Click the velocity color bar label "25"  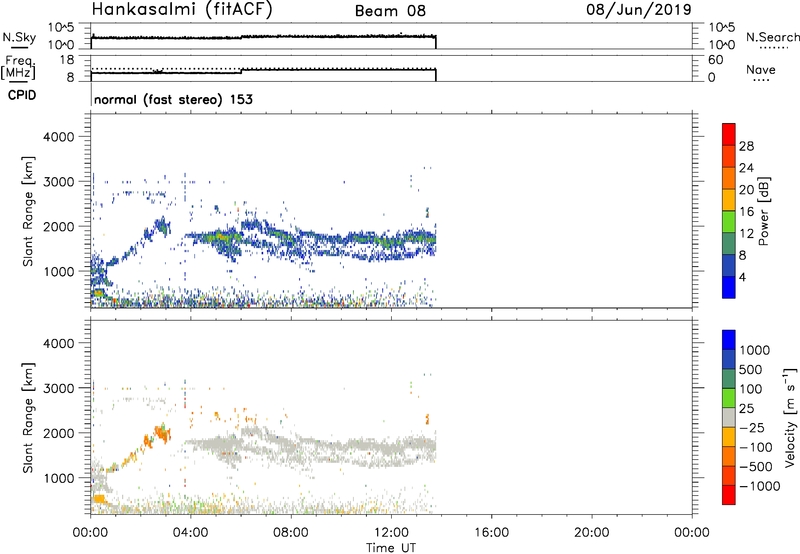click(x=746, y=409)
